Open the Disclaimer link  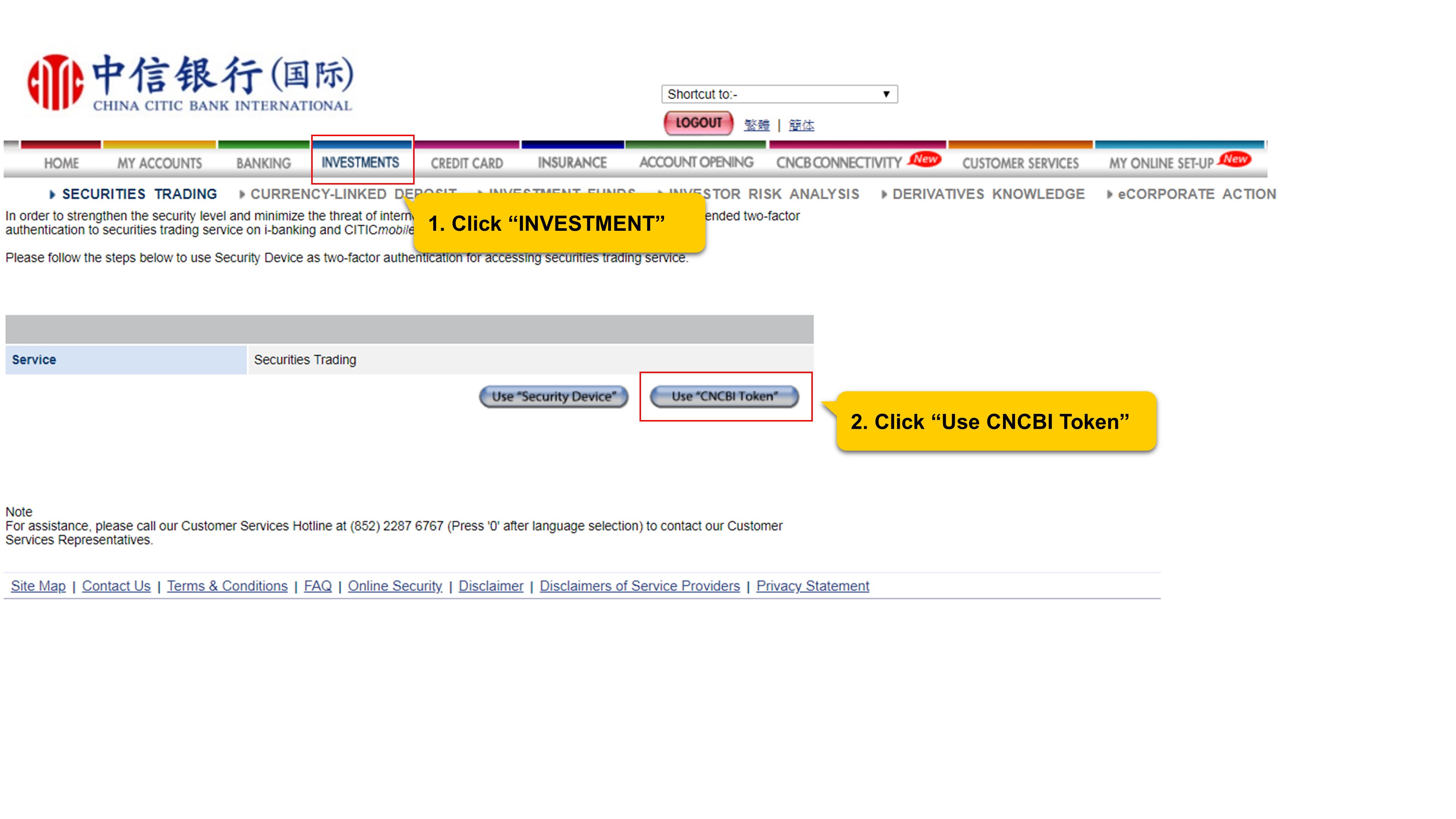point(491,586)
